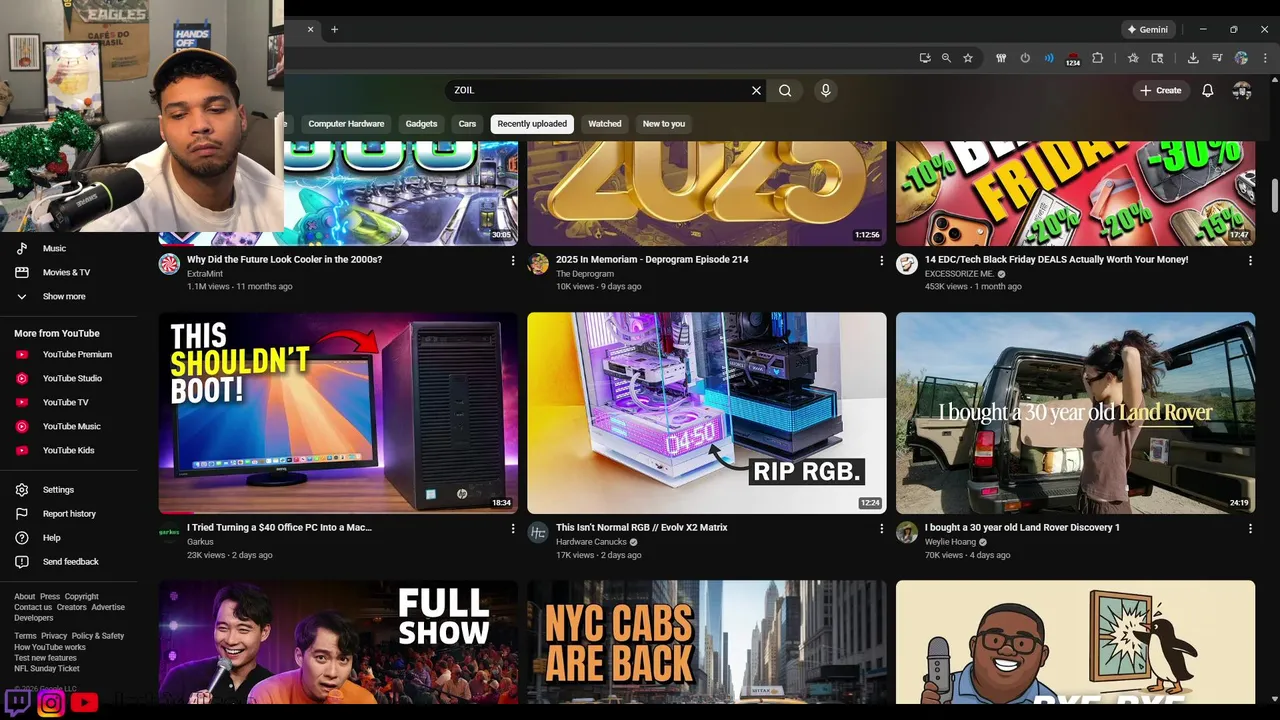Open Chrome media controls icon
This screenshot has height=720, width=1280.
[x=1217, y=58]
